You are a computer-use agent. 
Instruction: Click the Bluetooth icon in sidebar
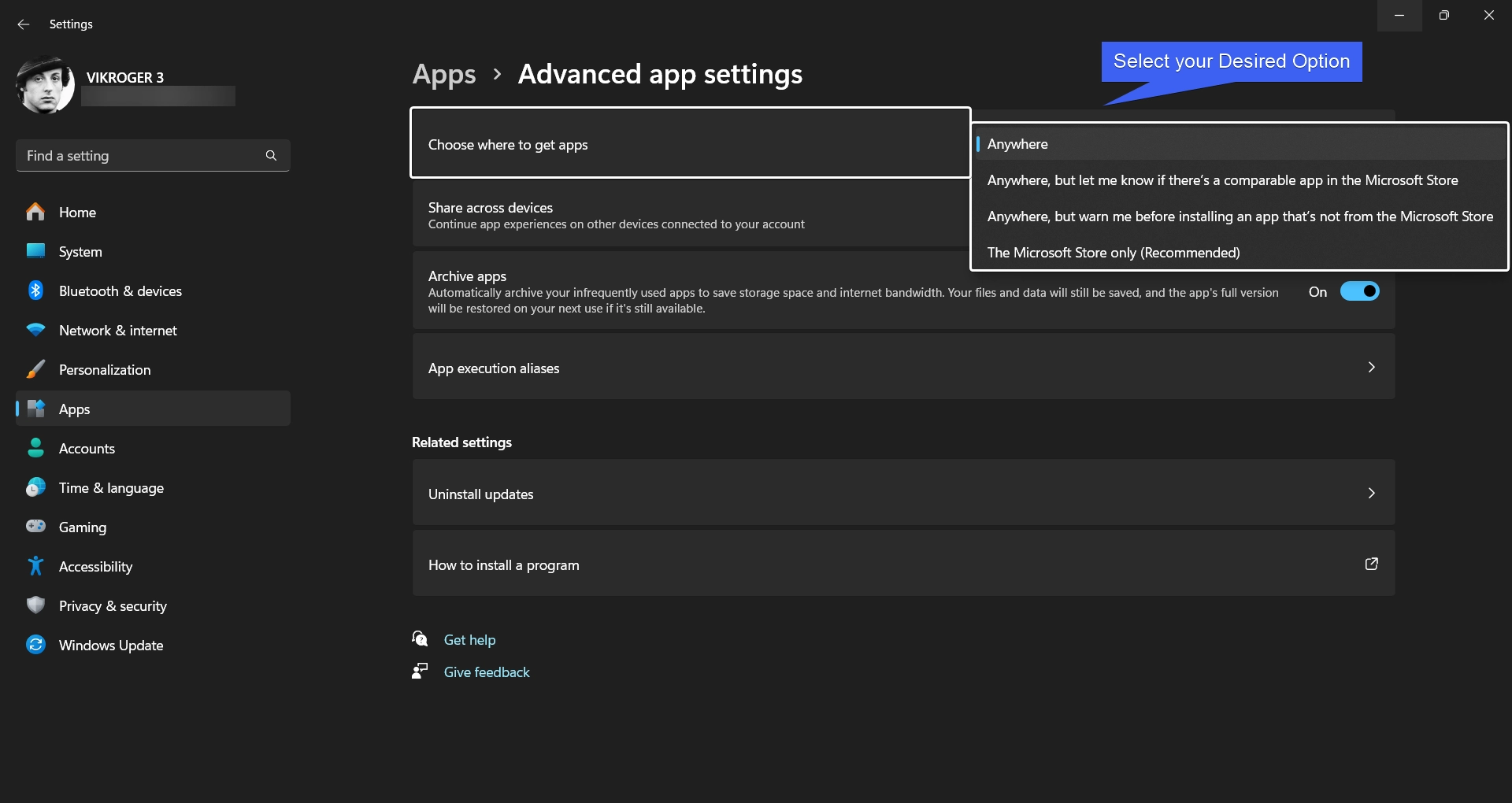point(35,290)
